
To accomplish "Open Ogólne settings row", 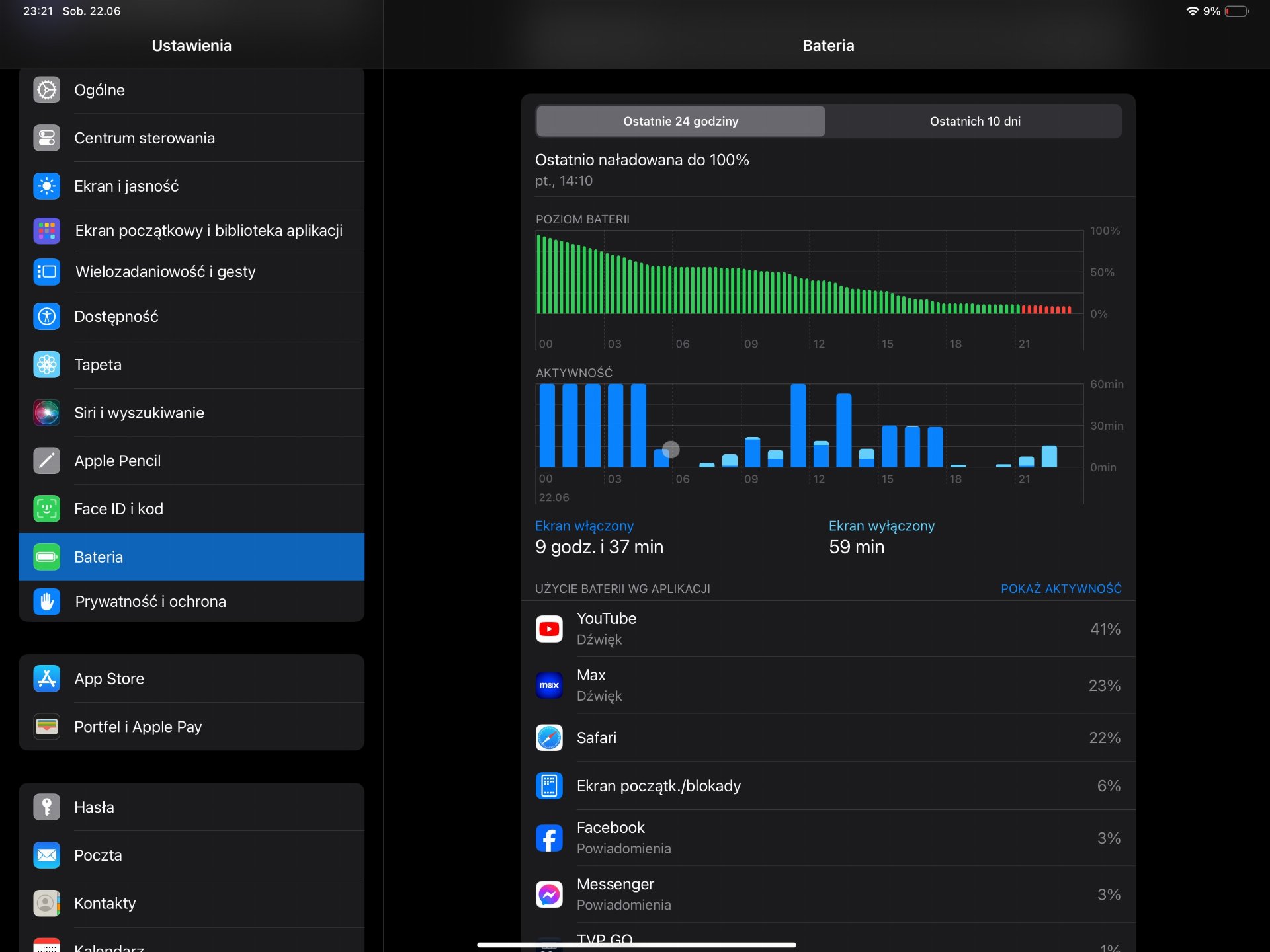I will (192, 90).
